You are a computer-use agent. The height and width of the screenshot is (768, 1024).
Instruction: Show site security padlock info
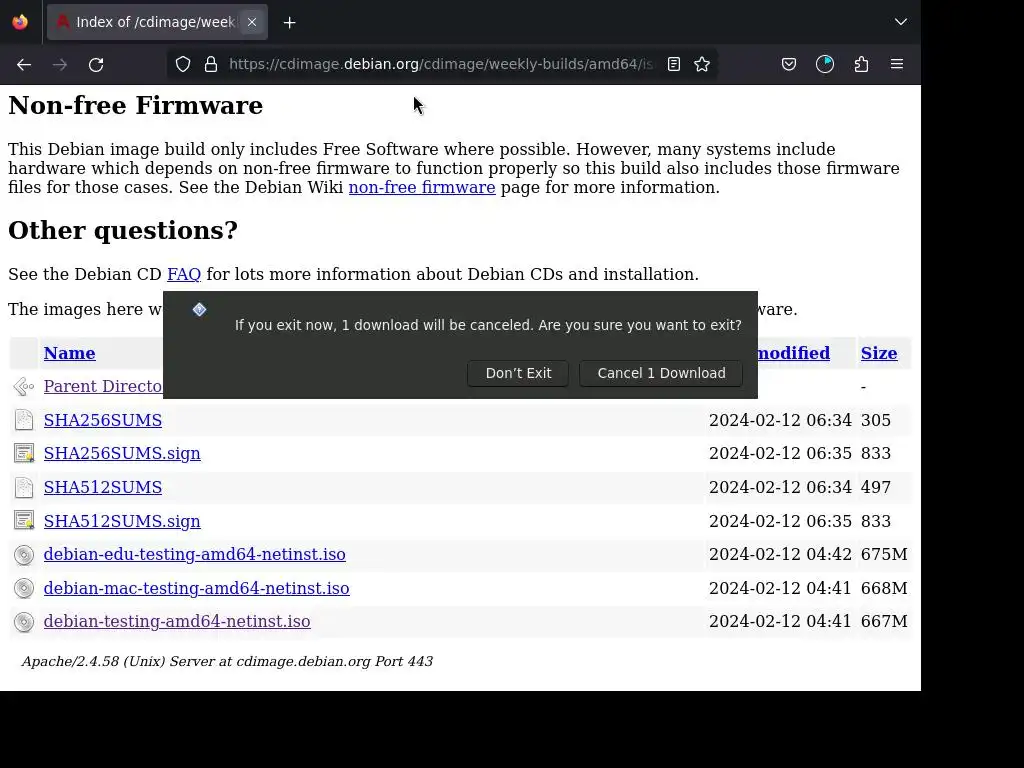[x=210, y=64]
